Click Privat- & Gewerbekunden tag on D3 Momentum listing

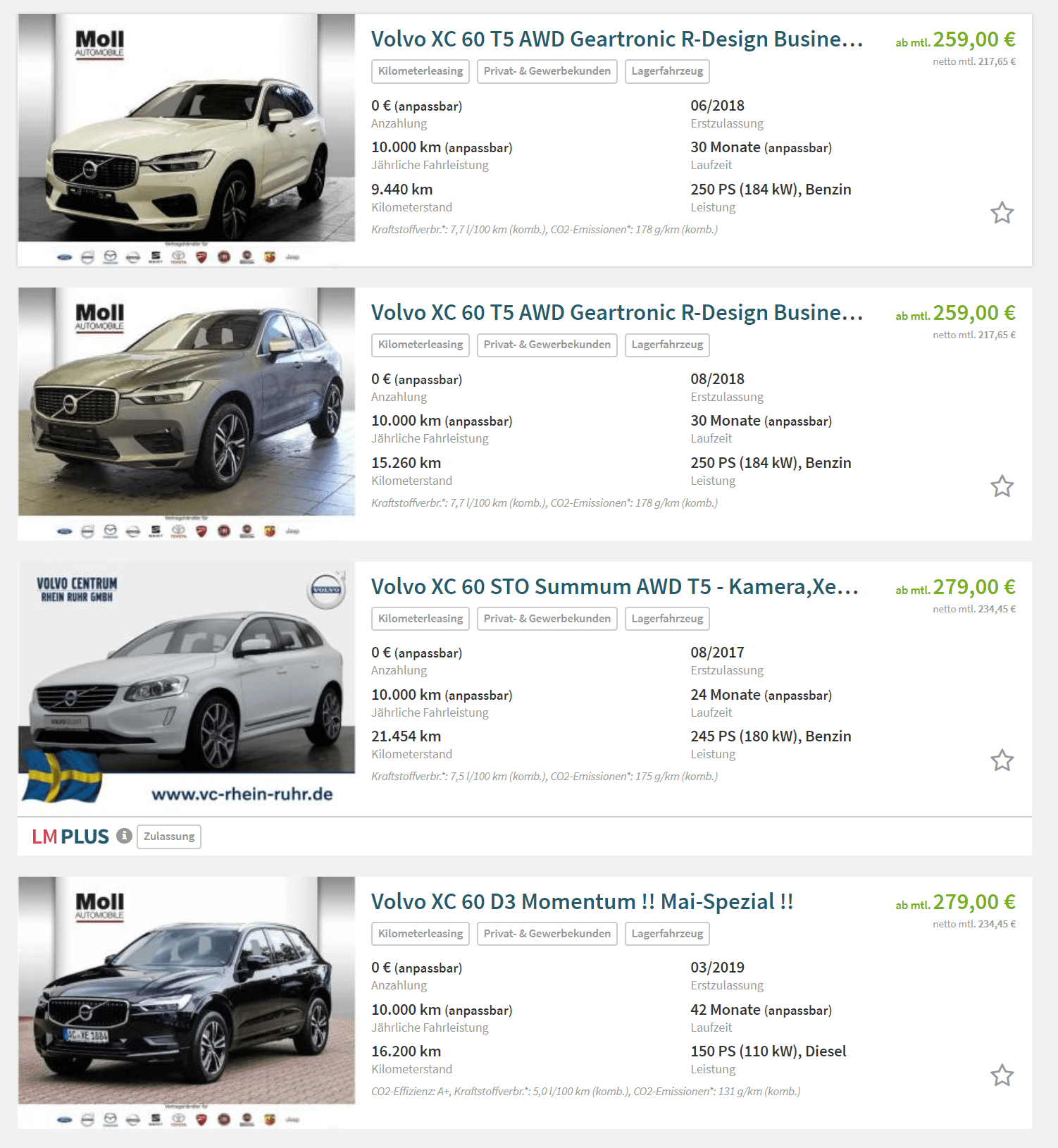(547, 934)
